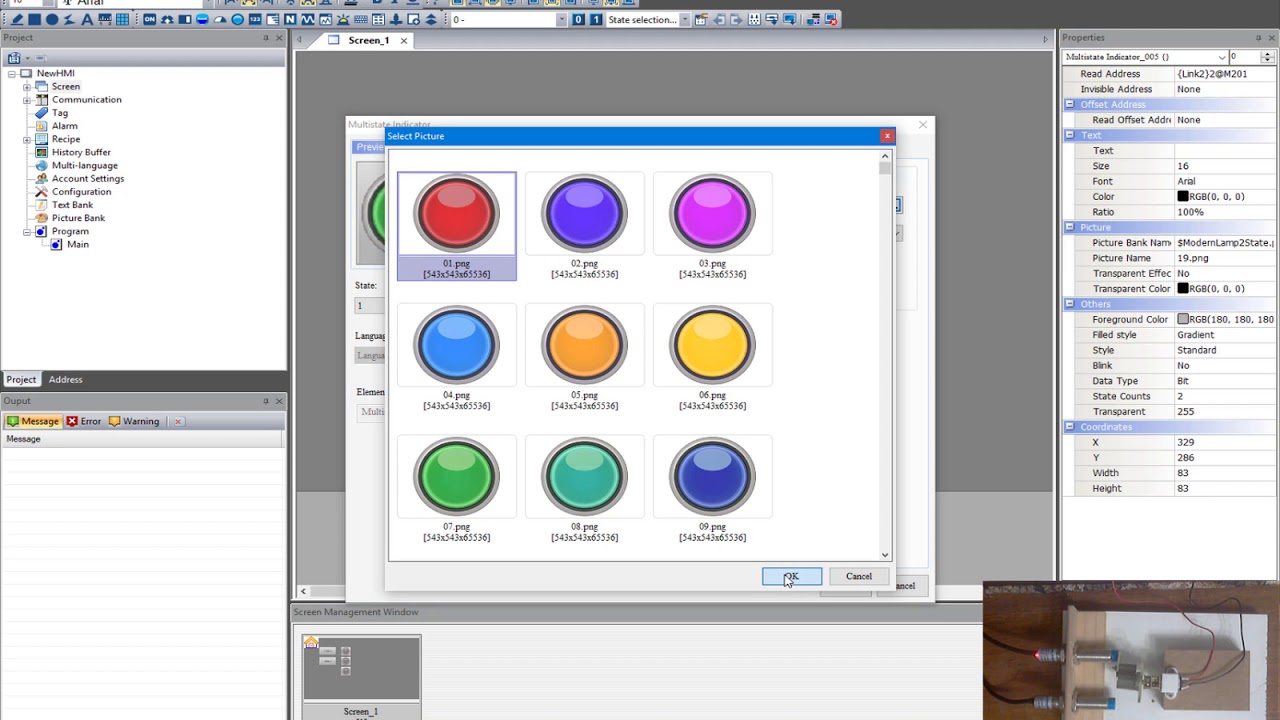Viewport: 1280px width, 720px height.
Task: Toggle Error filter in Output panel
Action: click(x=84, y=421)
